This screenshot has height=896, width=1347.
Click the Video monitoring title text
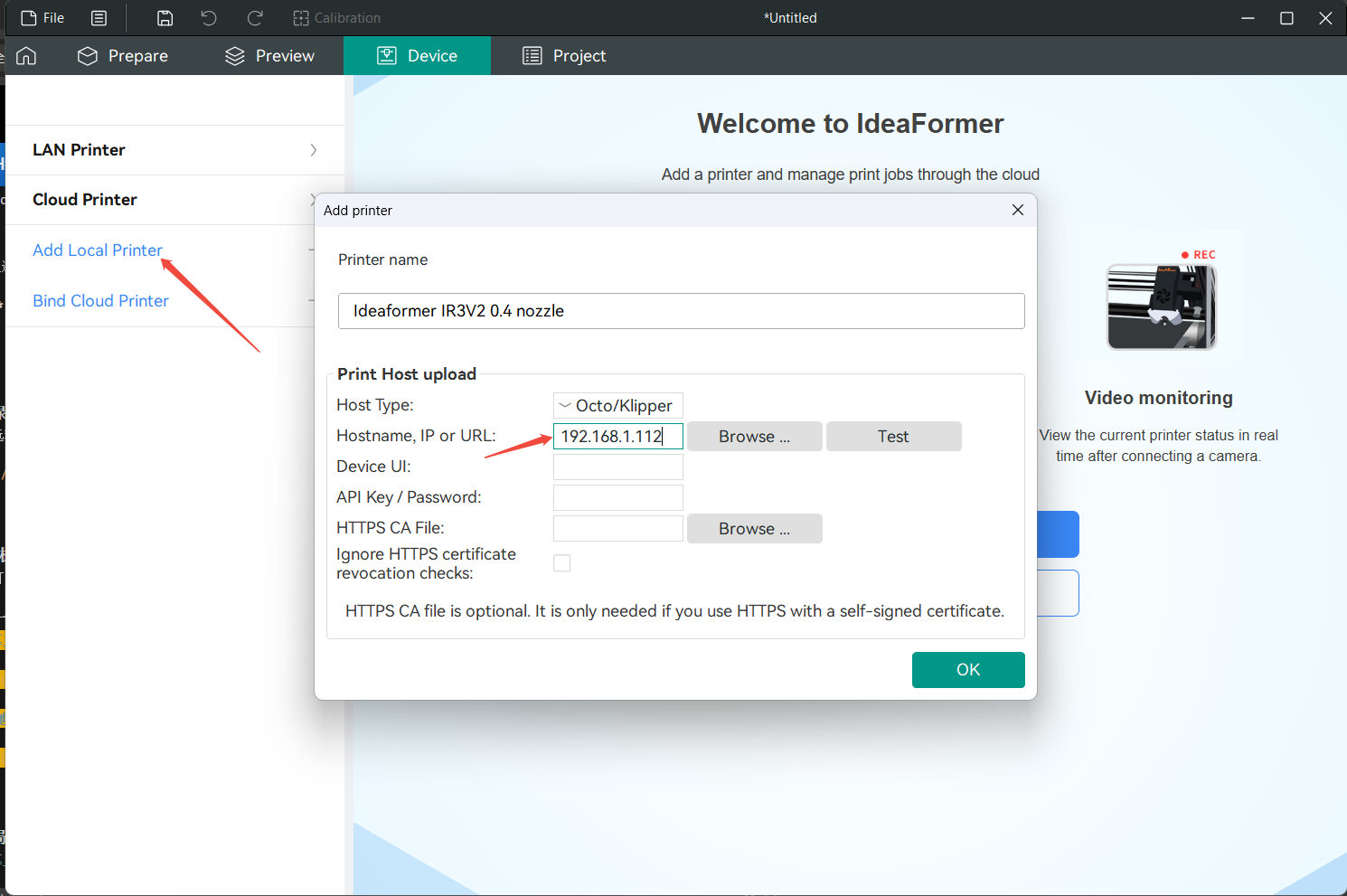click(x=1159, y=398)
